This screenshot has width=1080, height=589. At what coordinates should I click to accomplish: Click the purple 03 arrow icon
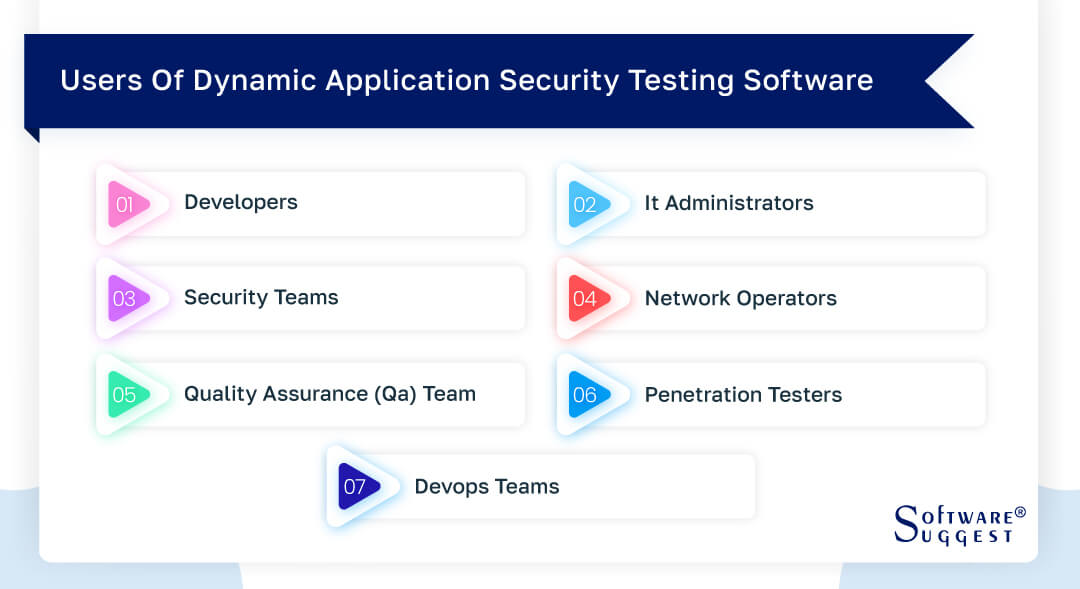(128, 298)
